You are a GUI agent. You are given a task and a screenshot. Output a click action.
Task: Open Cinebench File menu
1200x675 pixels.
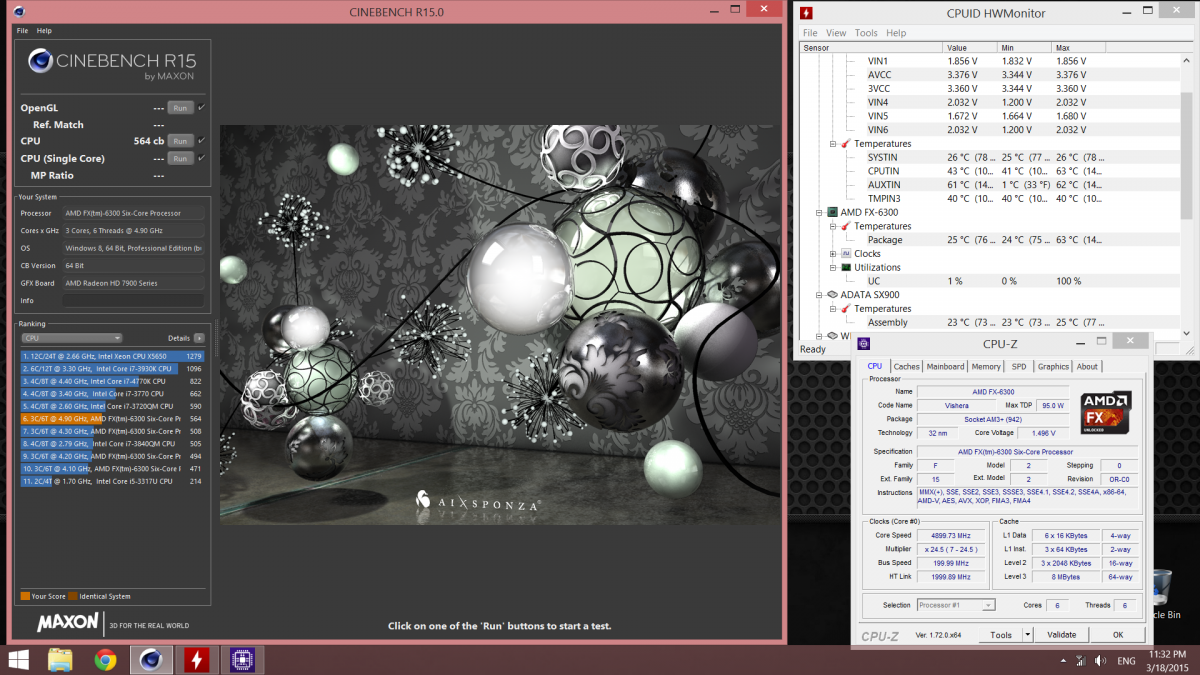point(23,31)
